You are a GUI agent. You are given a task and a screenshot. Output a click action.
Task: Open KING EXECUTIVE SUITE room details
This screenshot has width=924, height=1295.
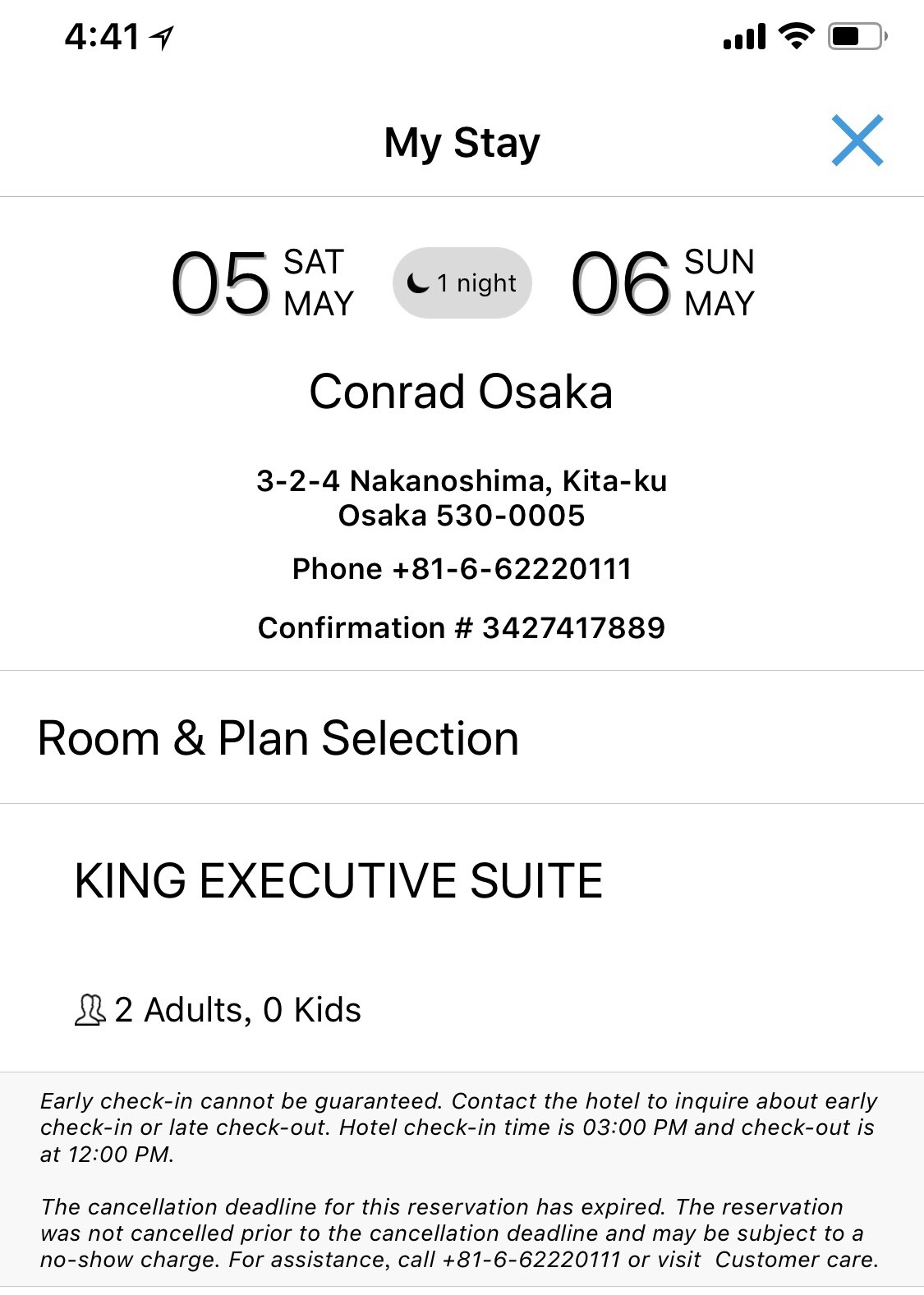(338, 880)
